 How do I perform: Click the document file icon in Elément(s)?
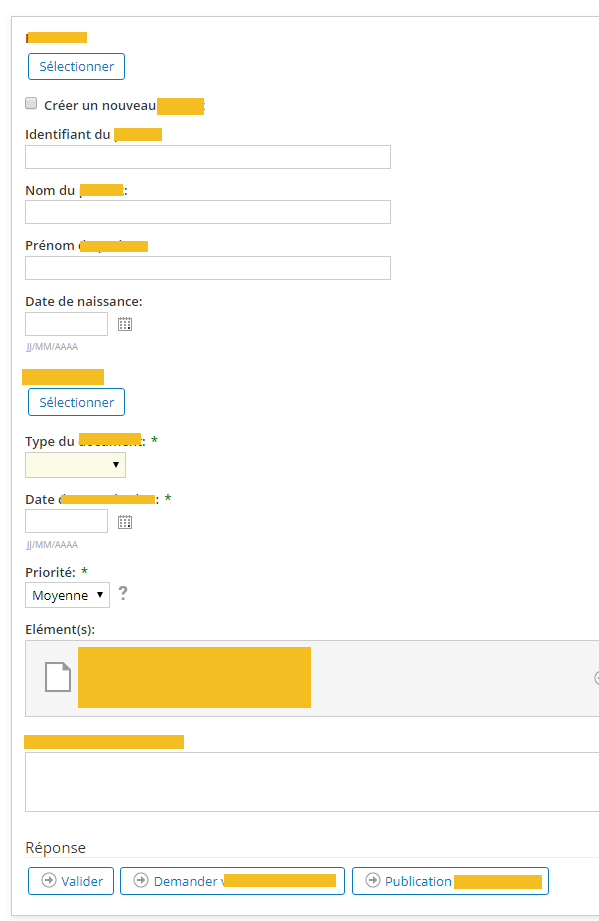coord(58,677)
